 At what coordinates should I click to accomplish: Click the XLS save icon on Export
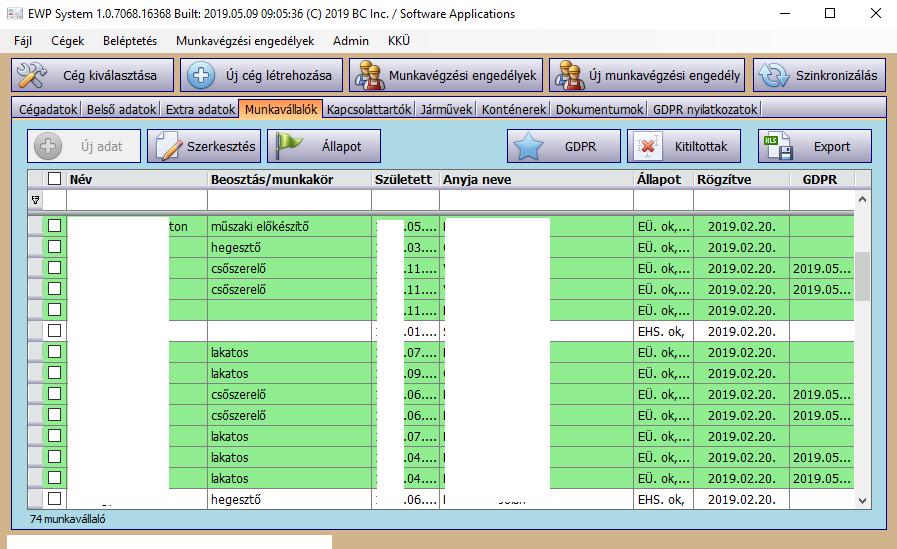(x=778, y=146)
